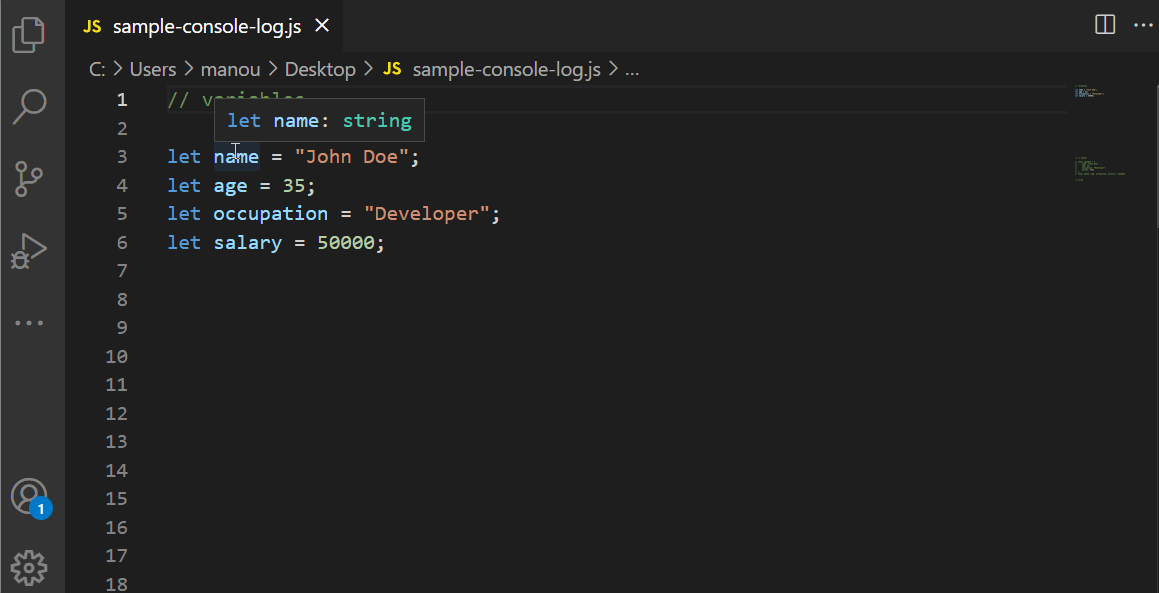
Task: Click the manou breadcrumb item
Action: (x=230, y=69)
